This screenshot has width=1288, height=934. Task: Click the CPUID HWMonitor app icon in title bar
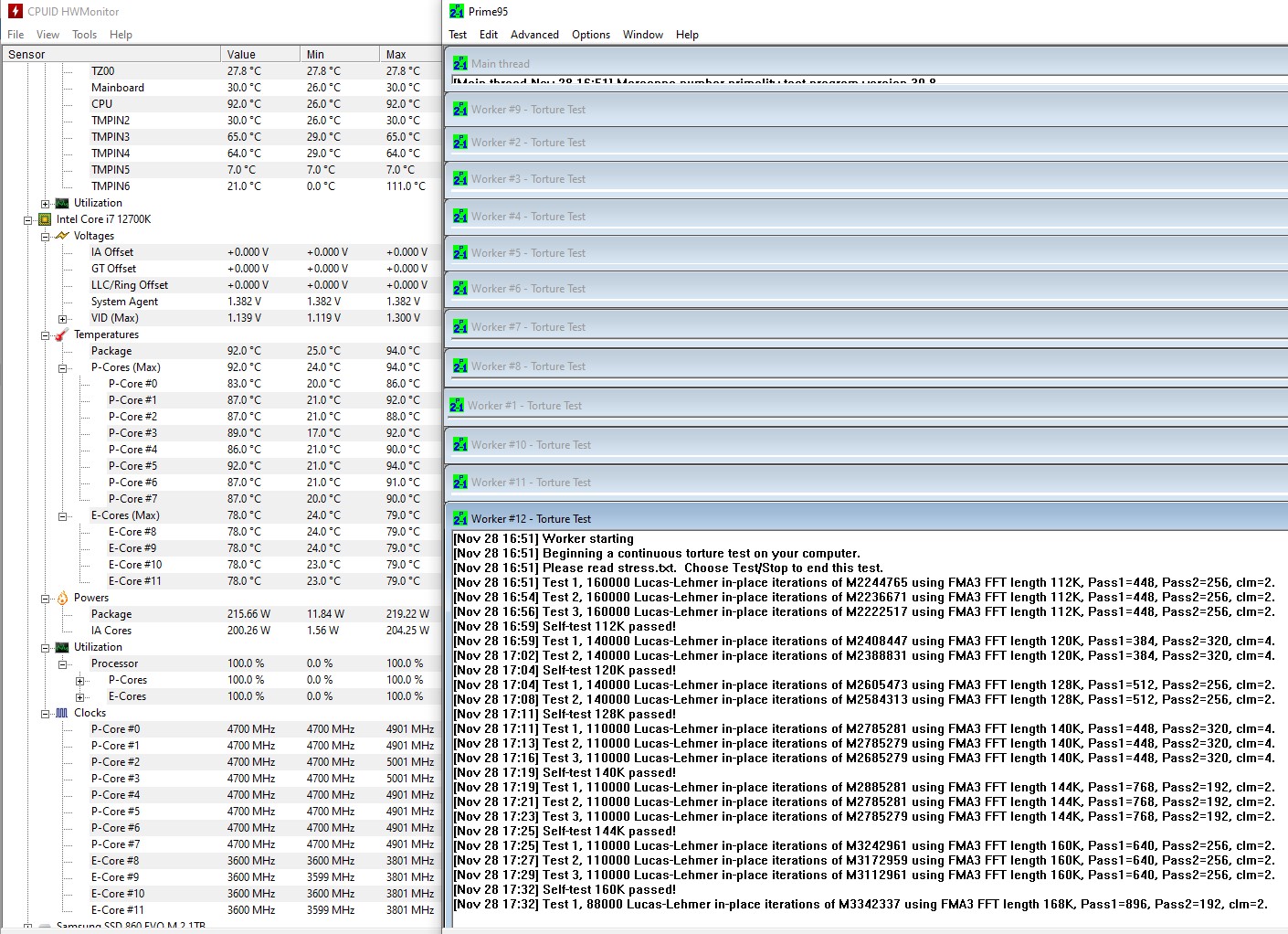coord(15,12)
